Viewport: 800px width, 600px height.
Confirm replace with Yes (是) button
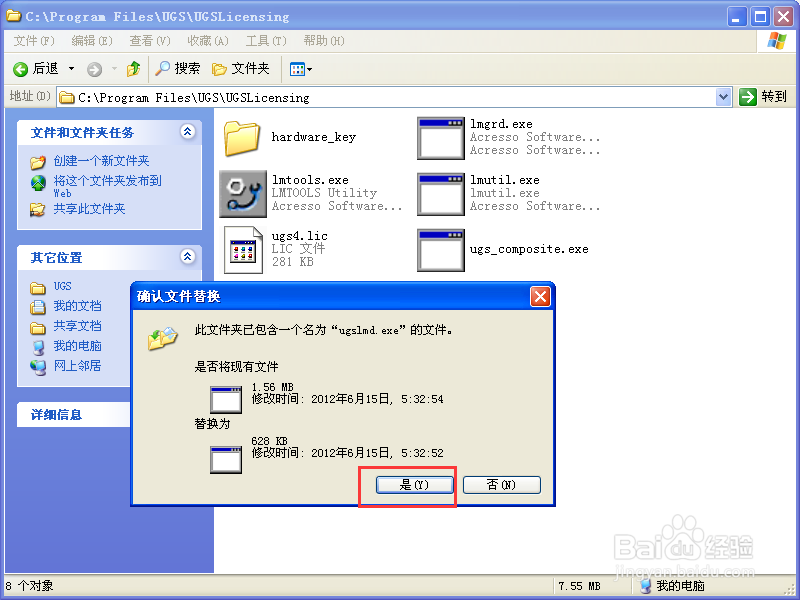414,485
